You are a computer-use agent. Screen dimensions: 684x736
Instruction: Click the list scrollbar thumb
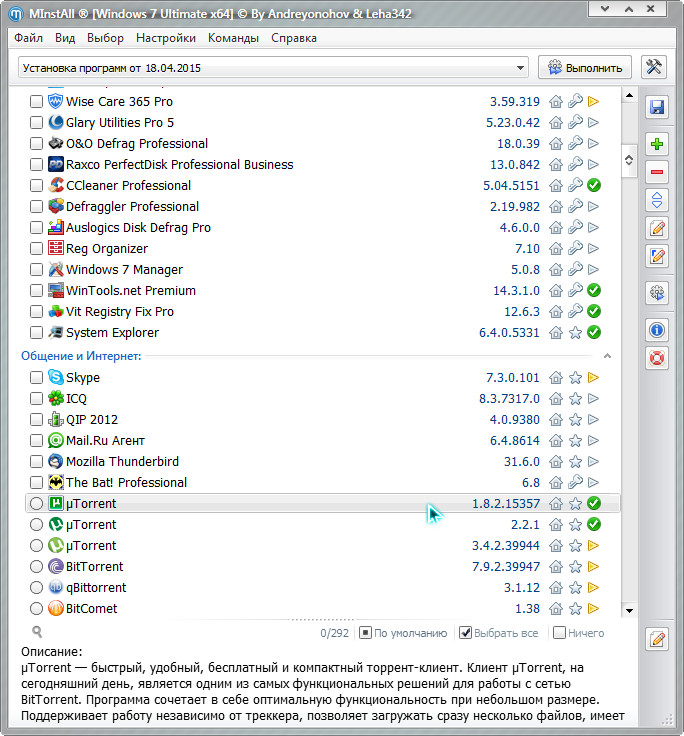(629, 161)
